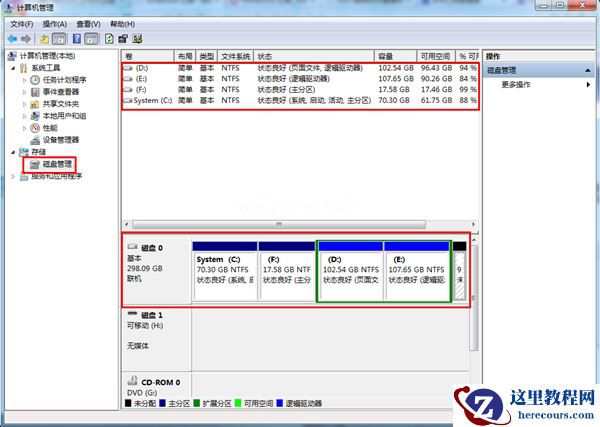Select 计算机管理(本地) root node
The image size is (600, 427).
point(47,56)
